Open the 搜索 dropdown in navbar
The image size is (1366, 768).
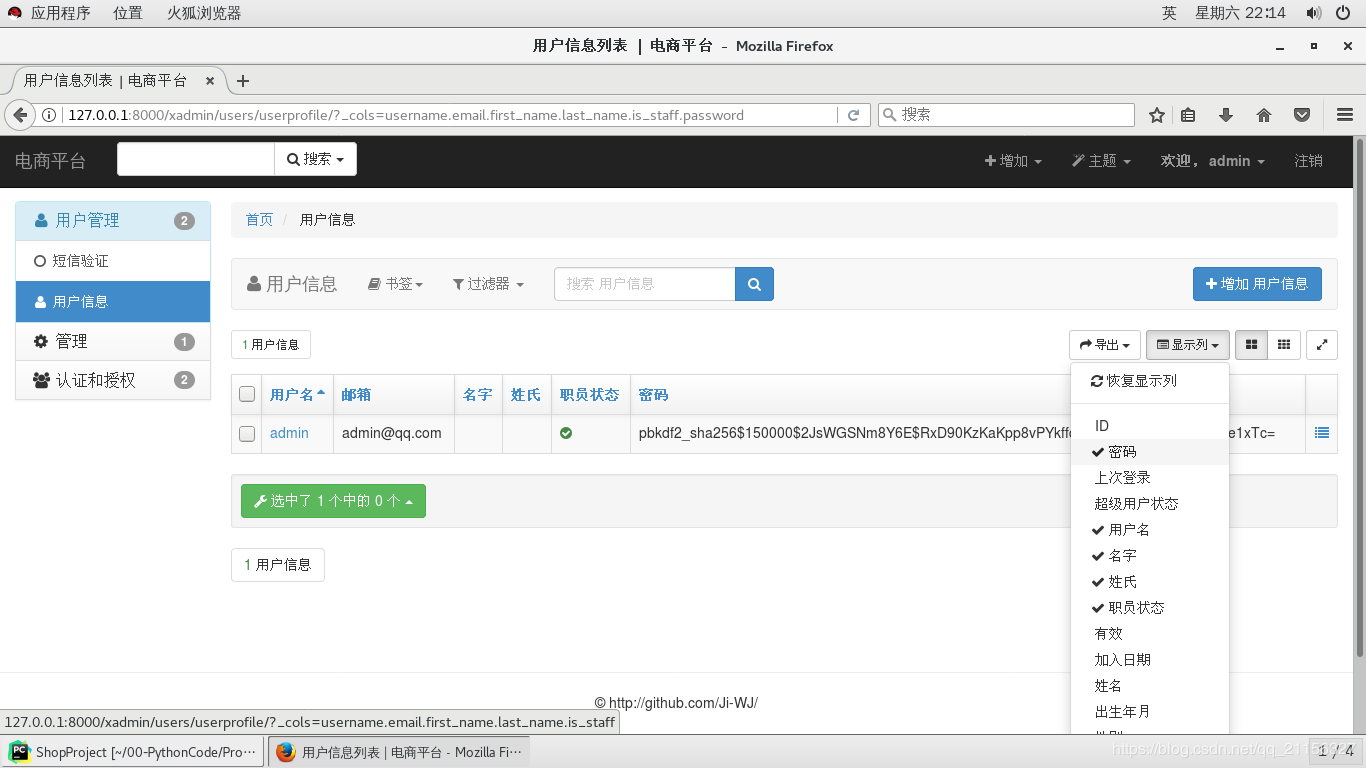[x=315, y=159]
